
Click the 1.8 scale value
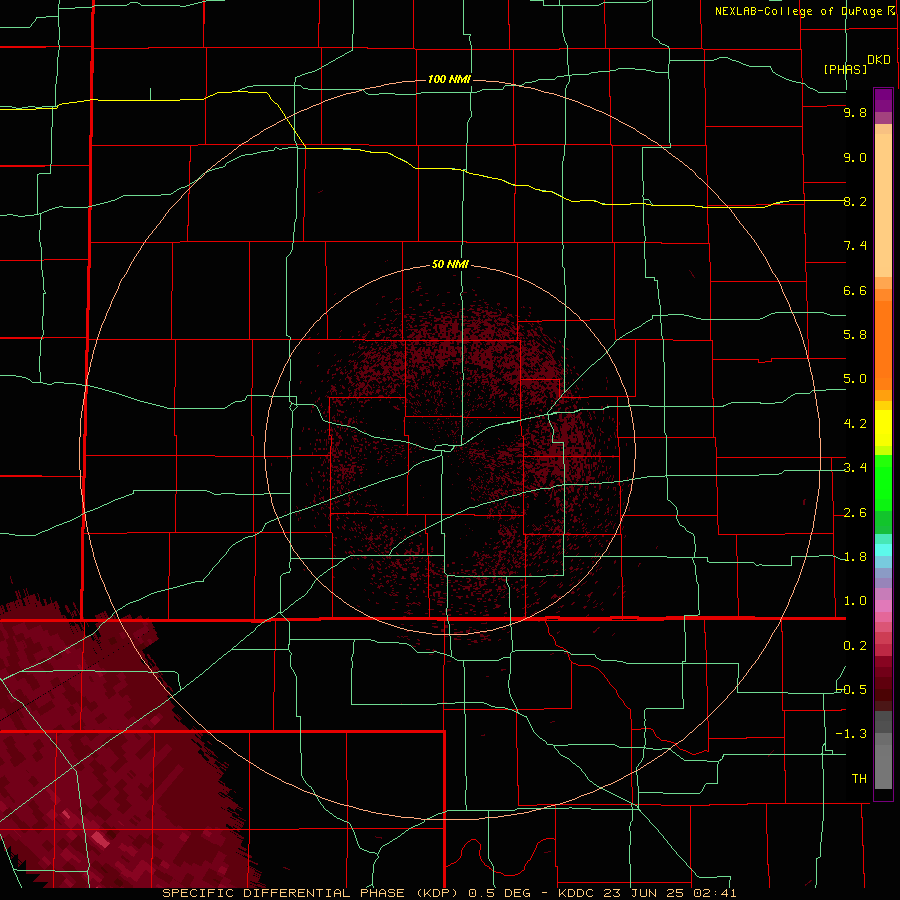click(855, 557)
